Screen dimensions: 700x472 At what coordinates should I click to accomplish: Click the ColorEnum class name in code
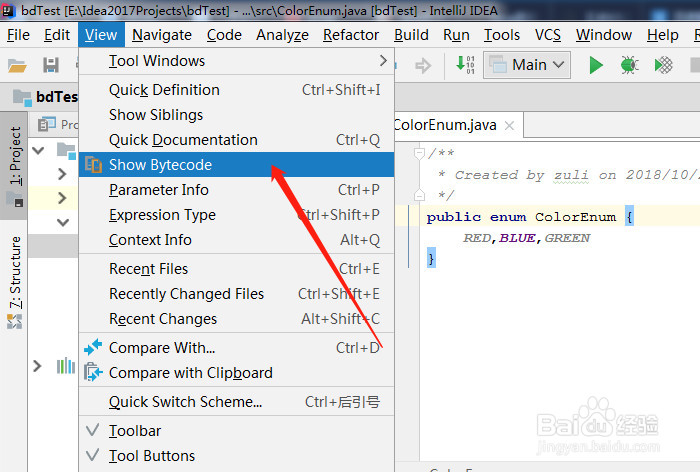pyautogui.click(x=575, y=217)
